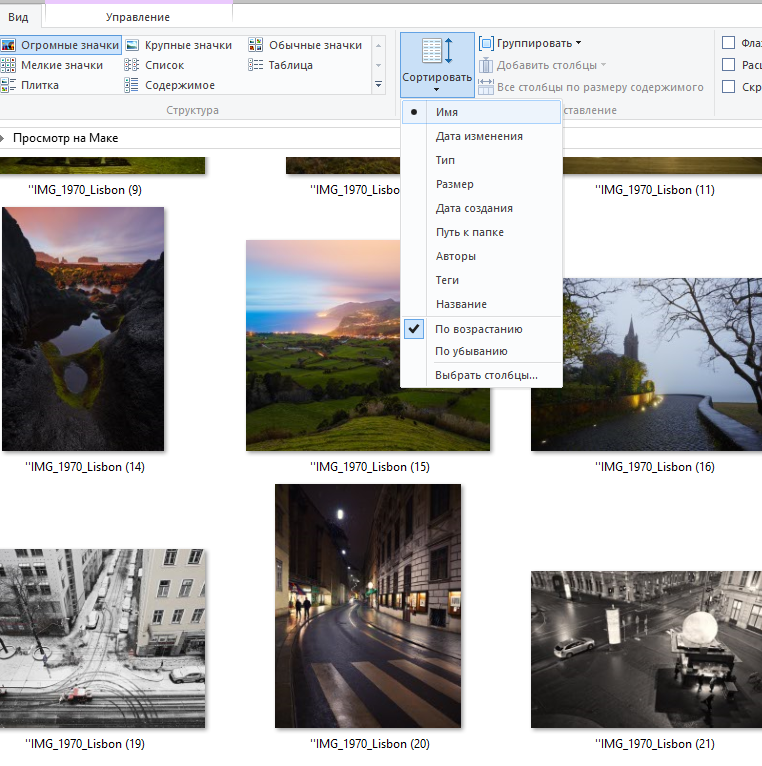
Task: Open the Вид ribbon tab
Action: coord(18,17)
